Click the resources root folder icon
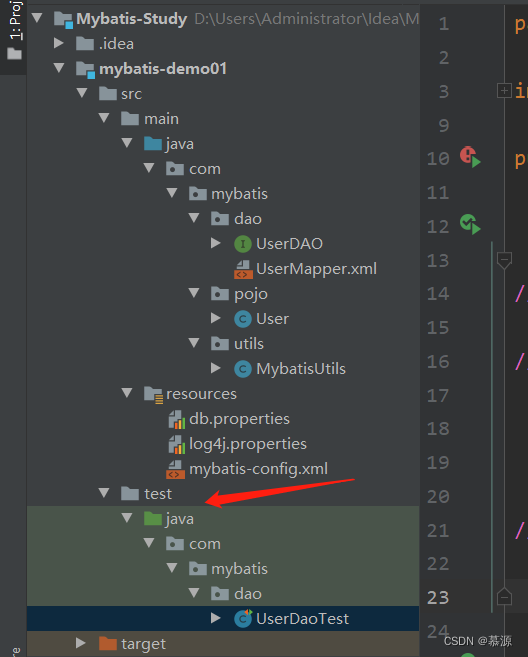528x657 pixels. point(153,394)
